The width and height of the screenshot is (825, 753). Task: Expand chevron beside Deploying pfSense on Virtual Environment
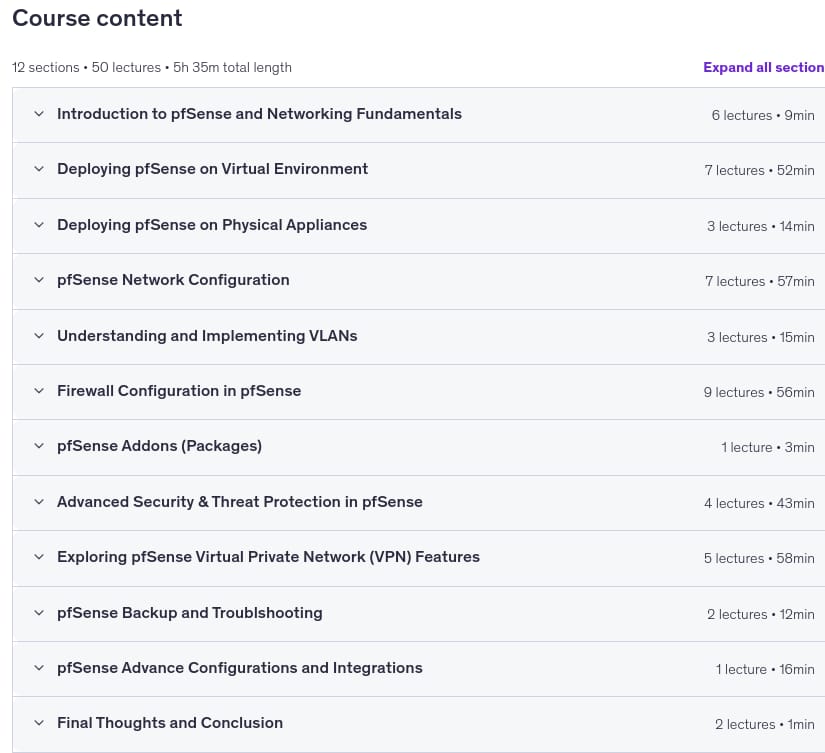[39, 169]
